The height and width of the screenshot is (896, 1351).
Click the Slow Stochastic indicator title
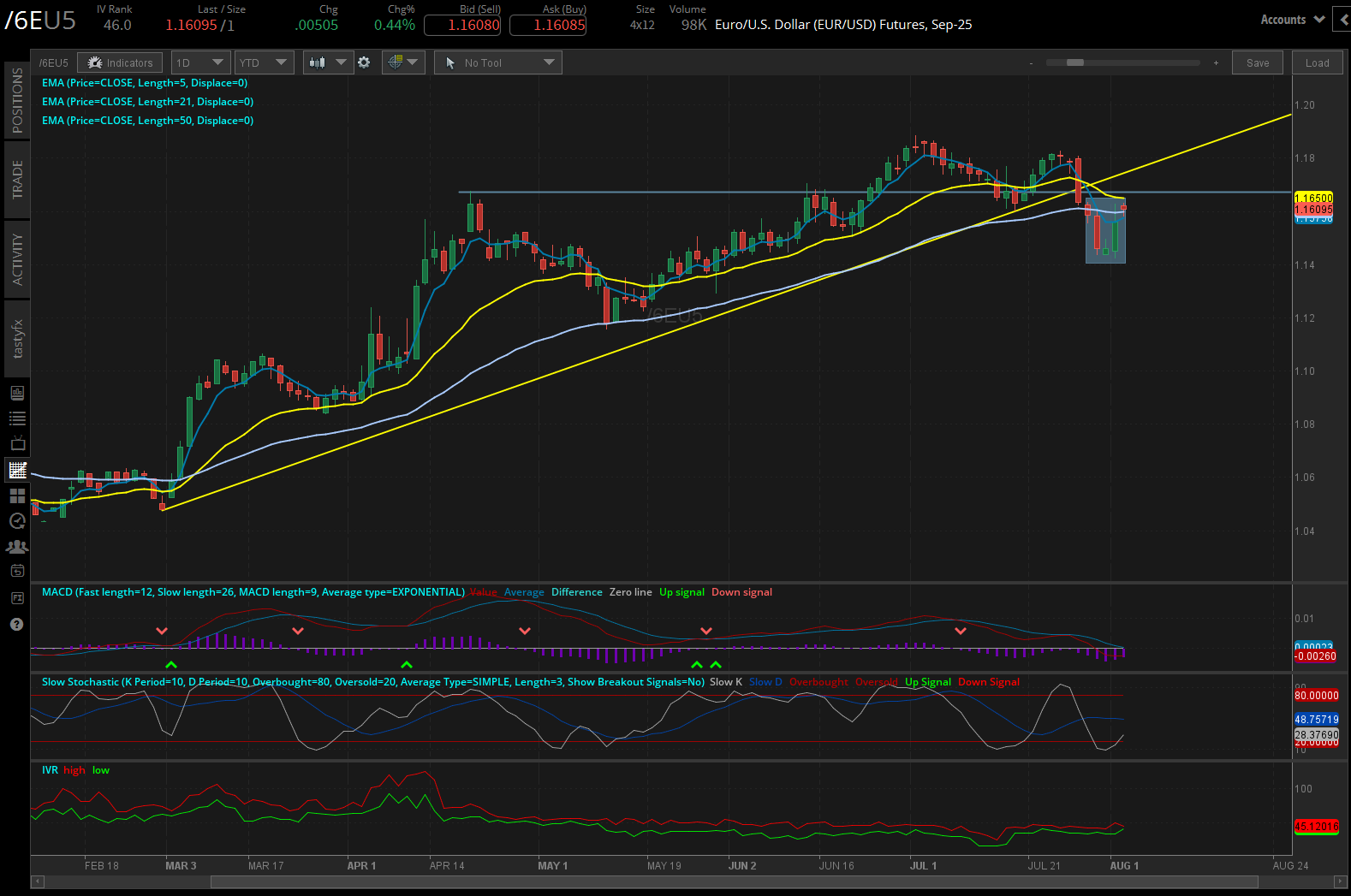pyautogui.click(x=373, y=682)
